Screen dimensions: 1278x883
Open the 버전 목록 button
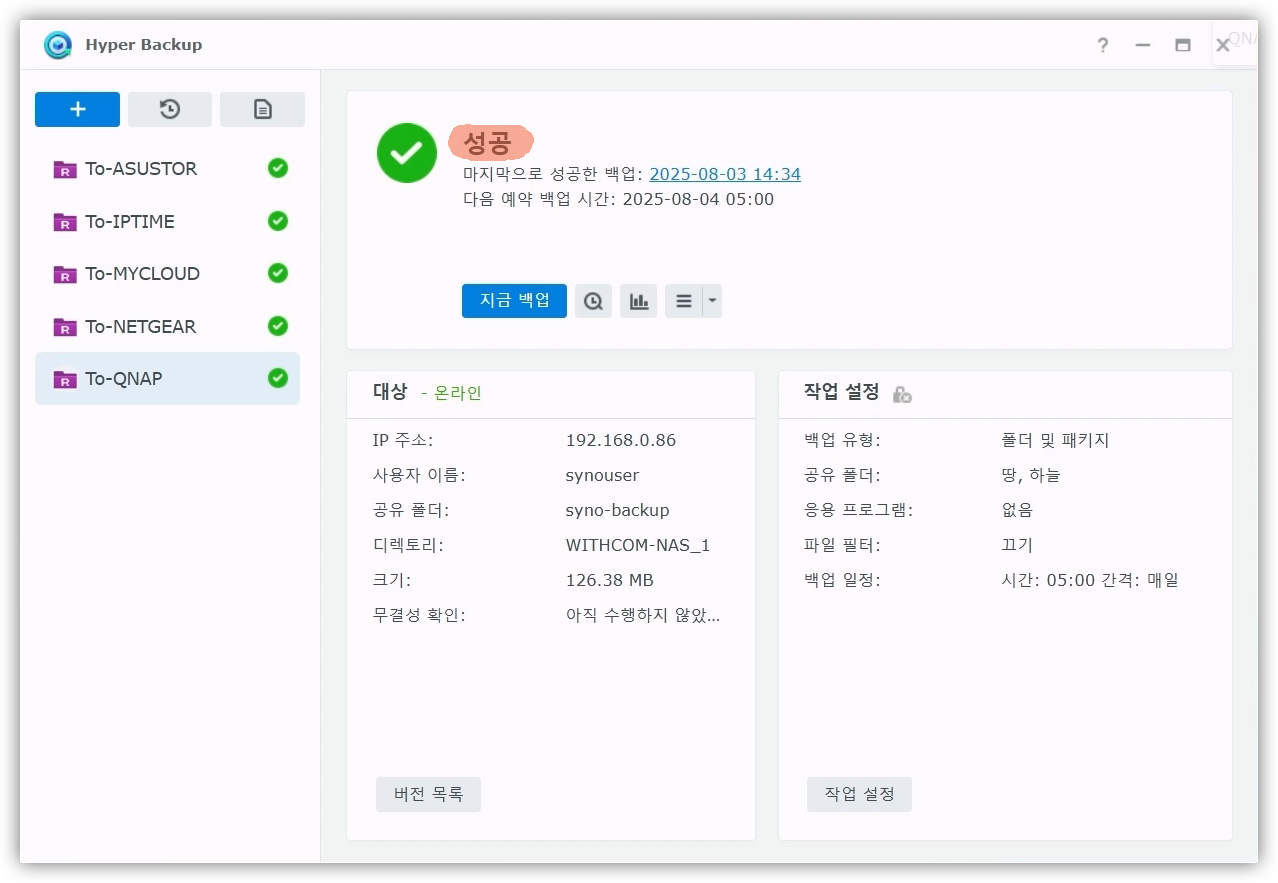click(x=428, y=795)
